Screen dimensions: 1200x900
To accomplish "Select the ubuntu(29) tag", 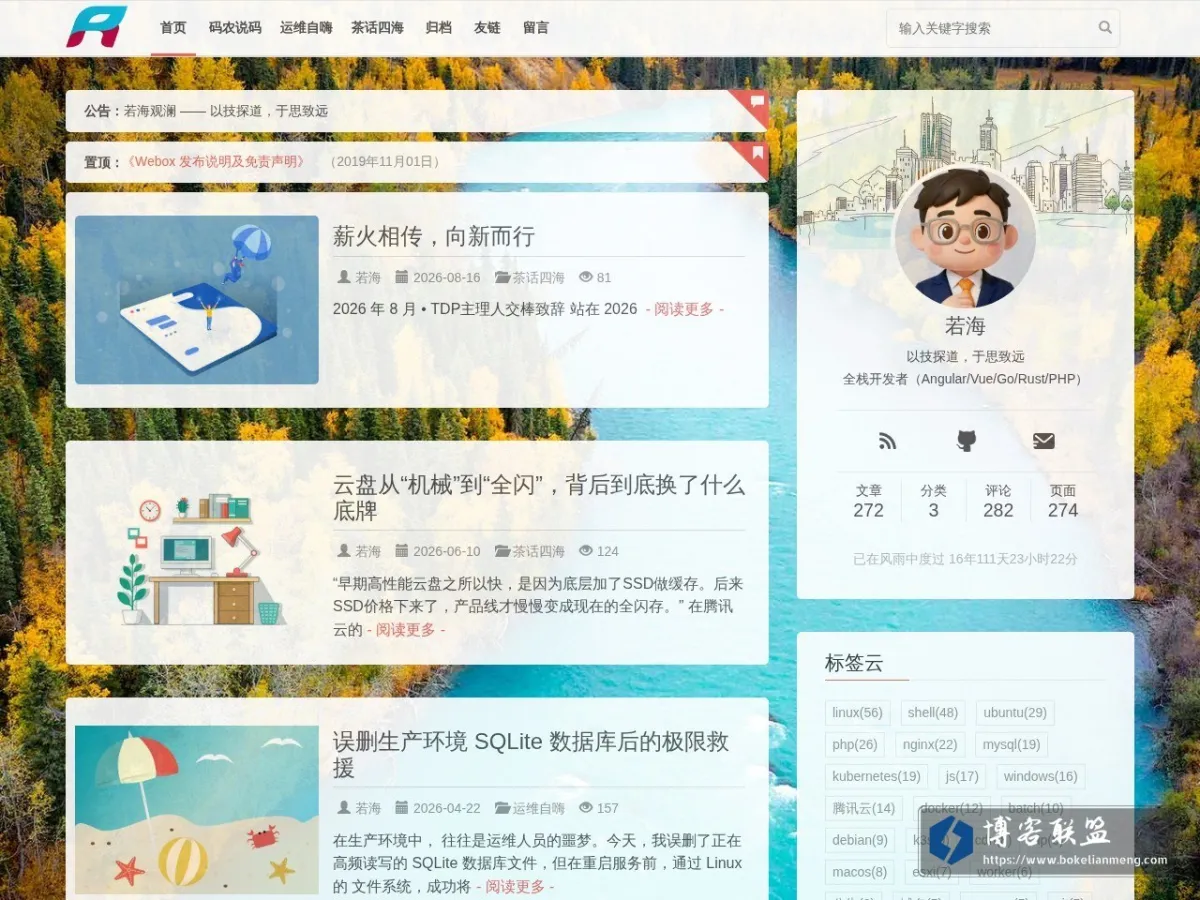I will pyautogui.click(x=1015, y=713).
